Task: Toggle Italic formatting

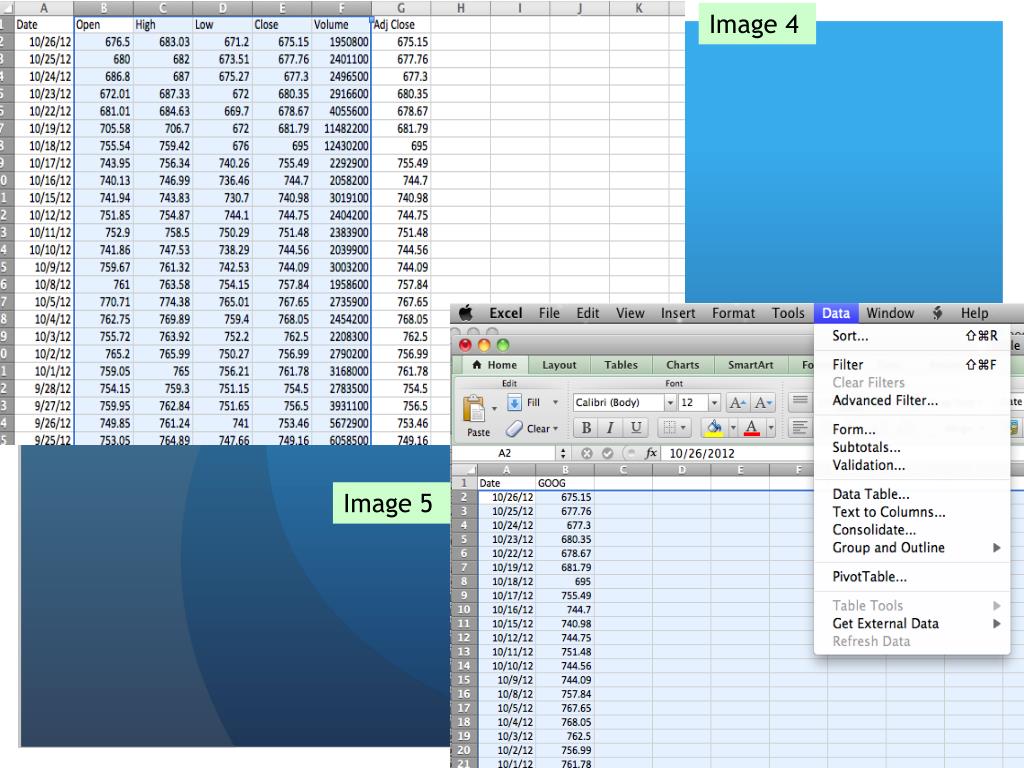Action: pos(610,428)
